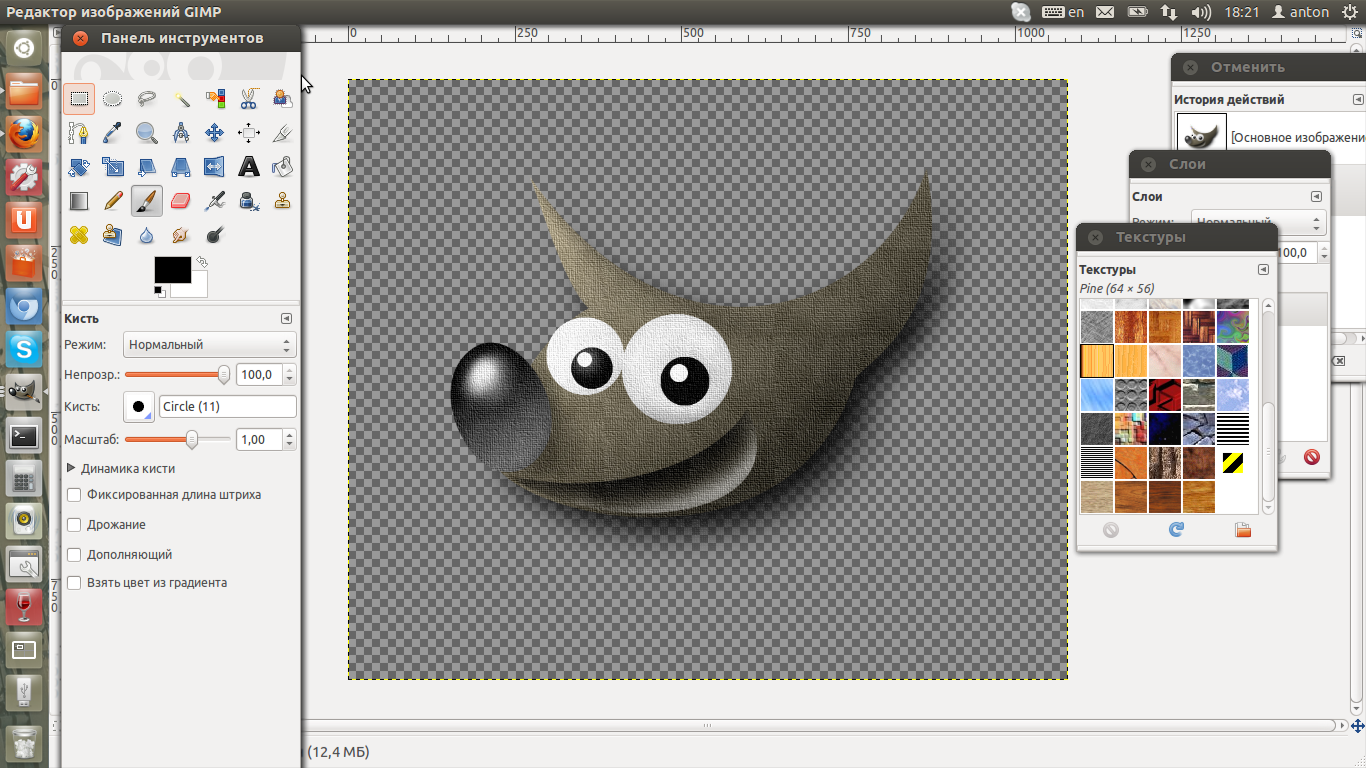Open the Режим Нормальный dropdown in tool options
The width and height of the screenshot is (1366, 768).
point(210,345)
